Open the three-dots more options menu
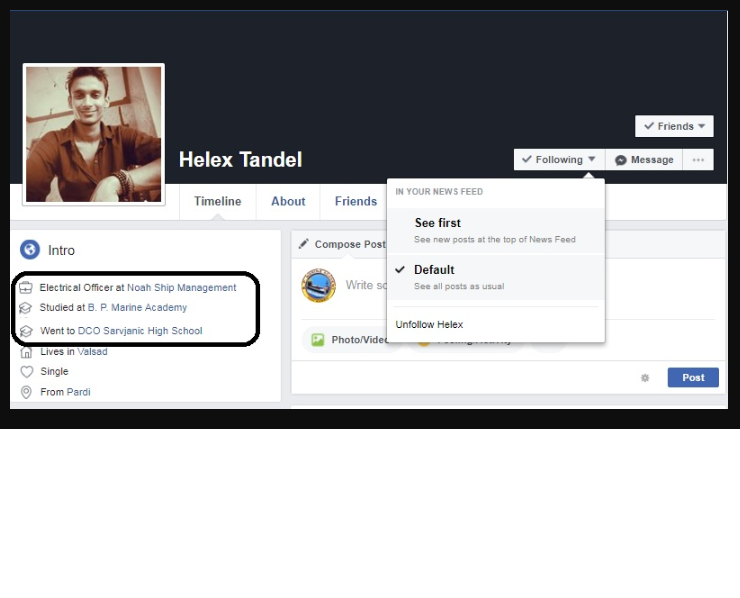Viewport: 740px width, 598px height. click(x=698, y=160)
